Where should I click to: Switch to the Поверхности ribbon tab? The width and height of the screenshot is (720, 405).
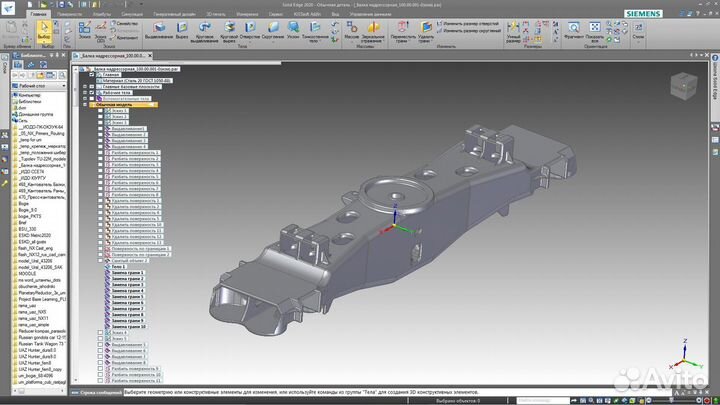(70, 16)
